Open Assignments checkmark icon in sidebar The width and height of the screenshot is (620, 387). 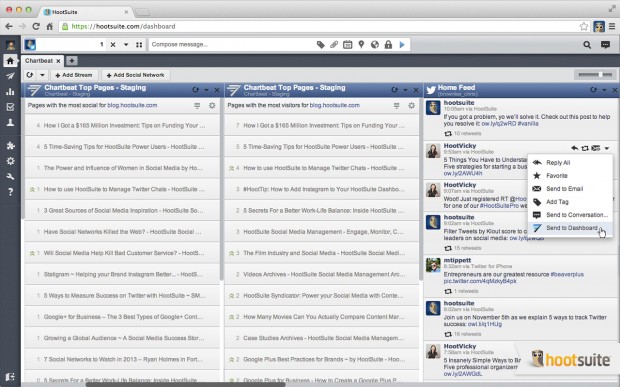(x=10, y=107)
